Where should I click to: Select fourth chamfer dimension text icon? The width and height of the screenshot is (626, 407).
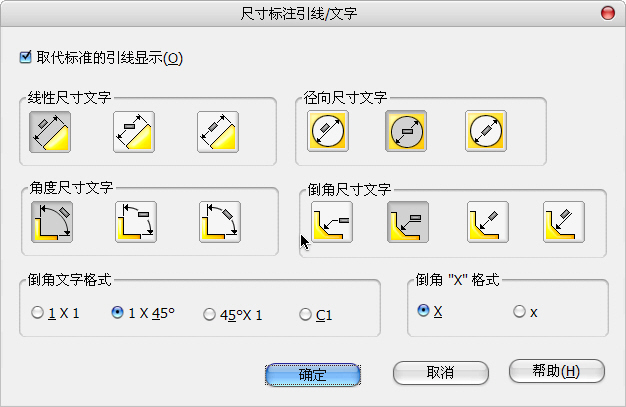coord(563,222)
